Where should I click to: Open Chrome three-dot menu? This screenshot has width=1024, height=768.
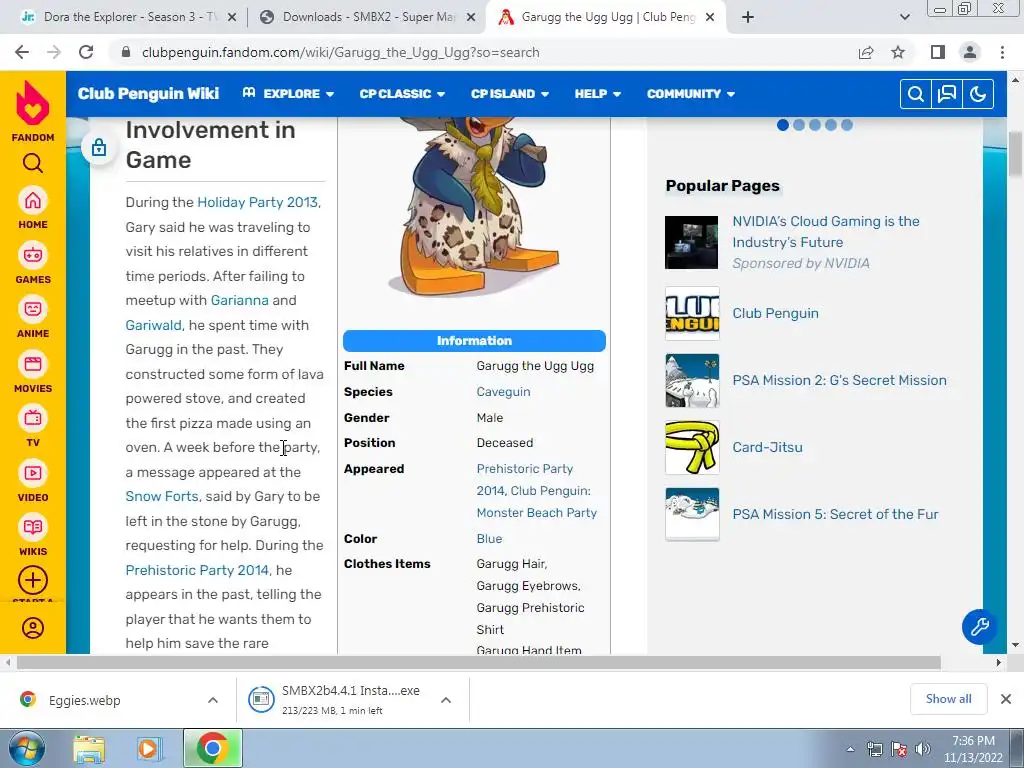(x=1002, y=52)
